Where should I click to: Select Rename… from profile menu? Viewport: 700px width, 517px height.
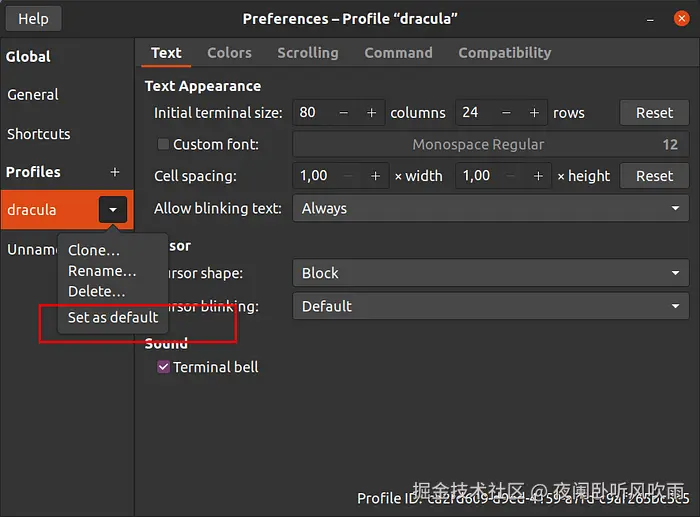coord(102,271)
